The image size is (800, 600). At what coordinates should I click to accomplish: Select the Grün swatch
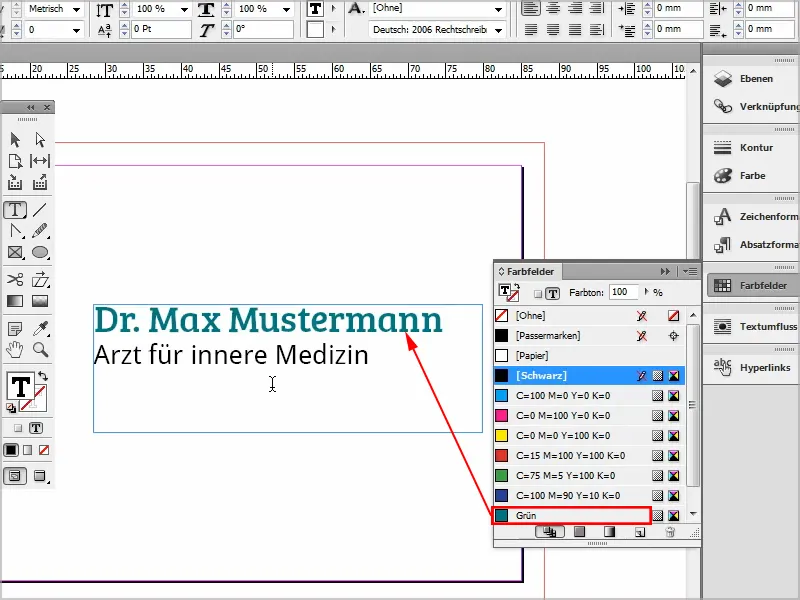coord(589,515)
